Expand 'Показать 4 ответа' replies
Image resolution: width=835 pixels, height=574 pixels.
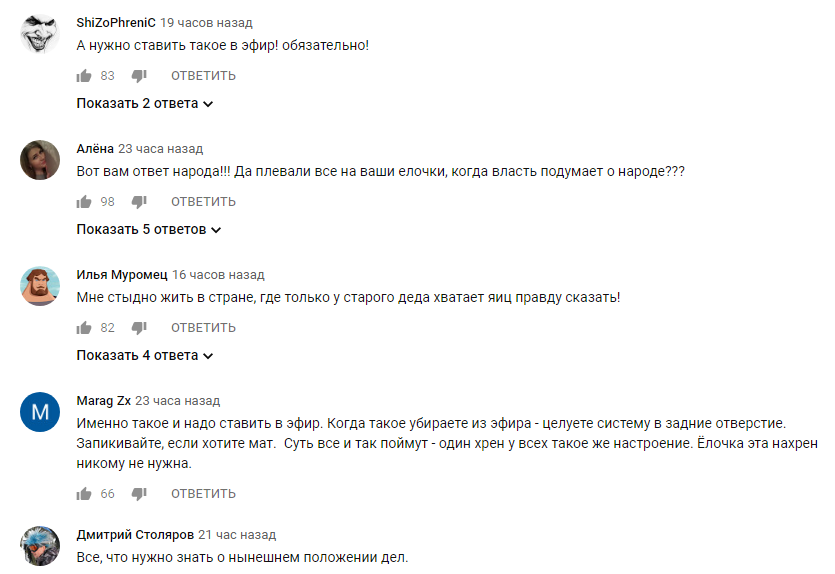pyautogui.click(x=145, y=355)
